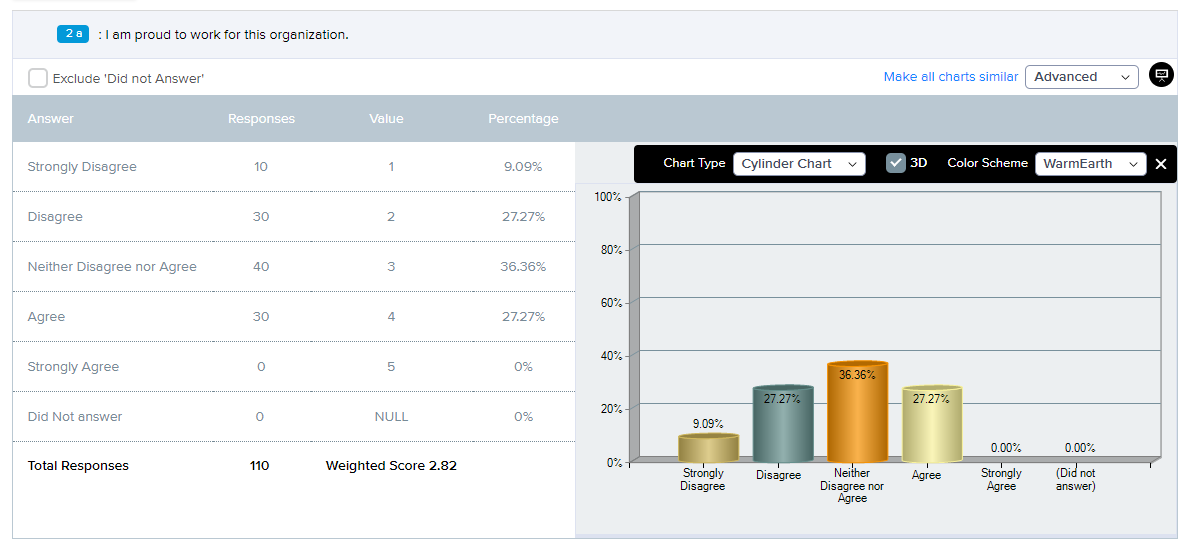
Task: Click the Weighted Score 2.82 text
Action: click(x=391, y=466)
